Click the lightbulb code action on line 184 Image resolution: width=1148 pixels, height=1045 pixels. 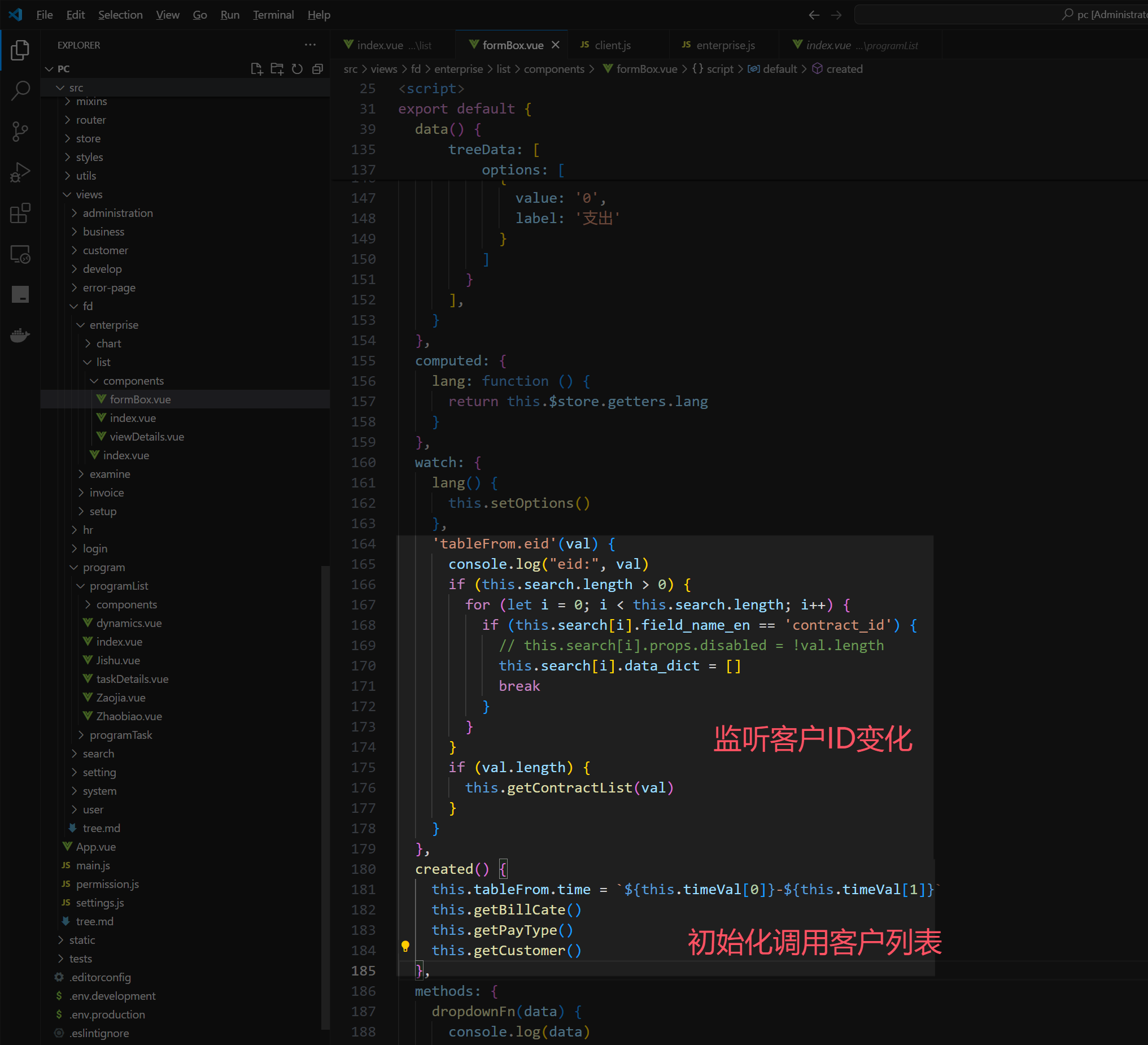pyautogui.click(x=405, y=947)
